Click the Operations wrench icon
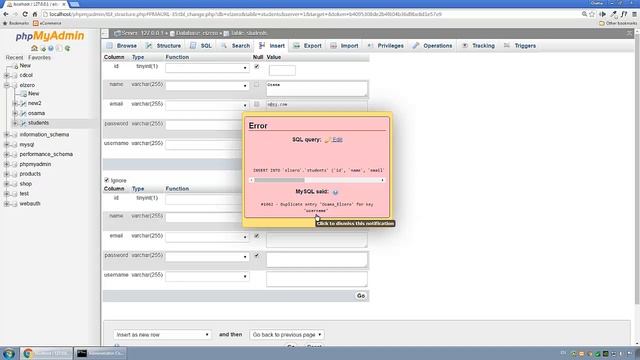This screenshot has width=640, height=360. tap(416, 46)
